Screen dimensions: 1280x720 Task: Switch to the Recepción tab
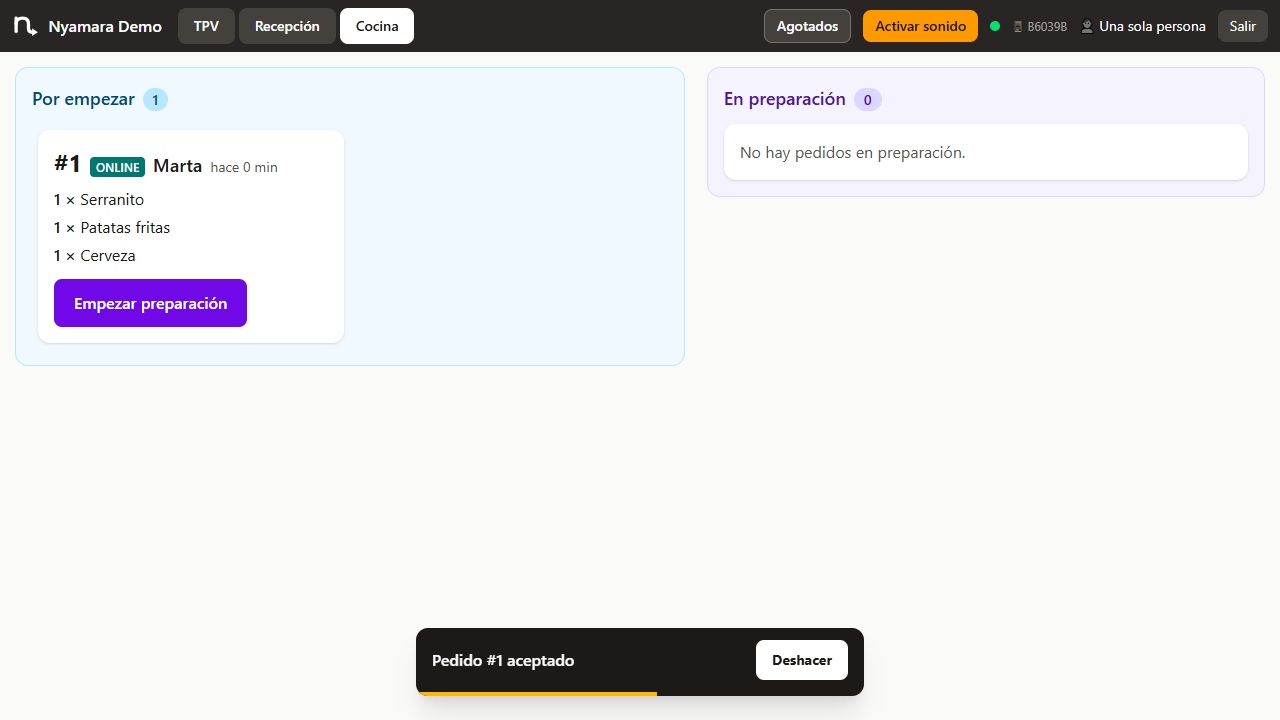click(x=287, y=26)
